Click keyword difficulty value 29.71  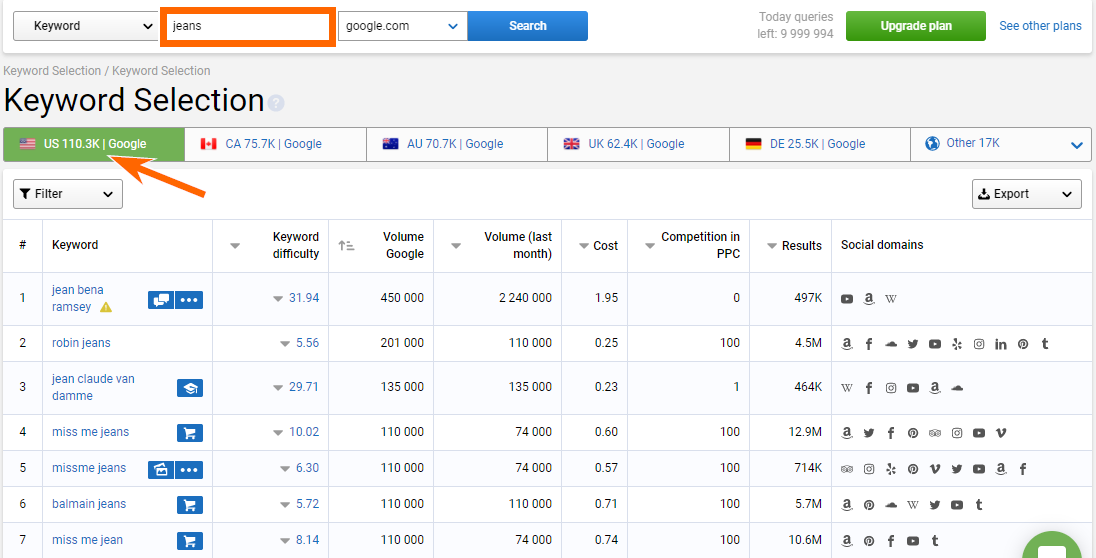click(x=304, y=387)
